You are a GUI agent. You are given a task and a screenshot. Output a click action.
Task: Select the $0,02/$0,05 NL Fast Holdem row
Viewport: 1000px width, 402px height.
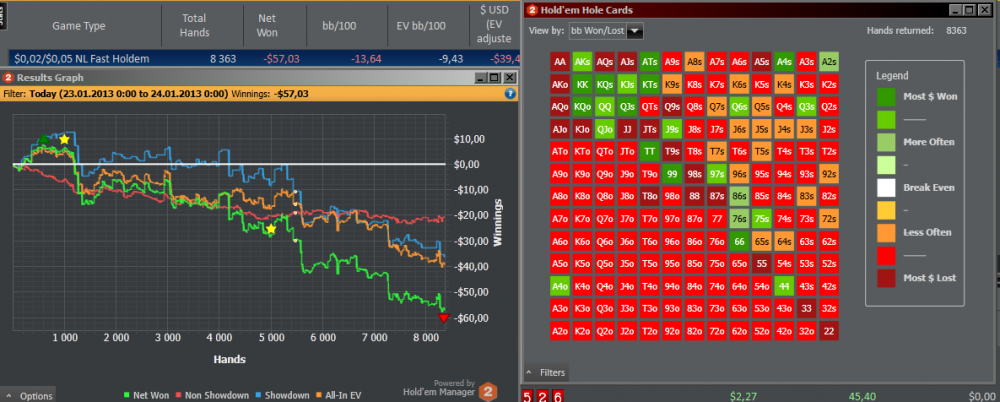coord(80,59)
